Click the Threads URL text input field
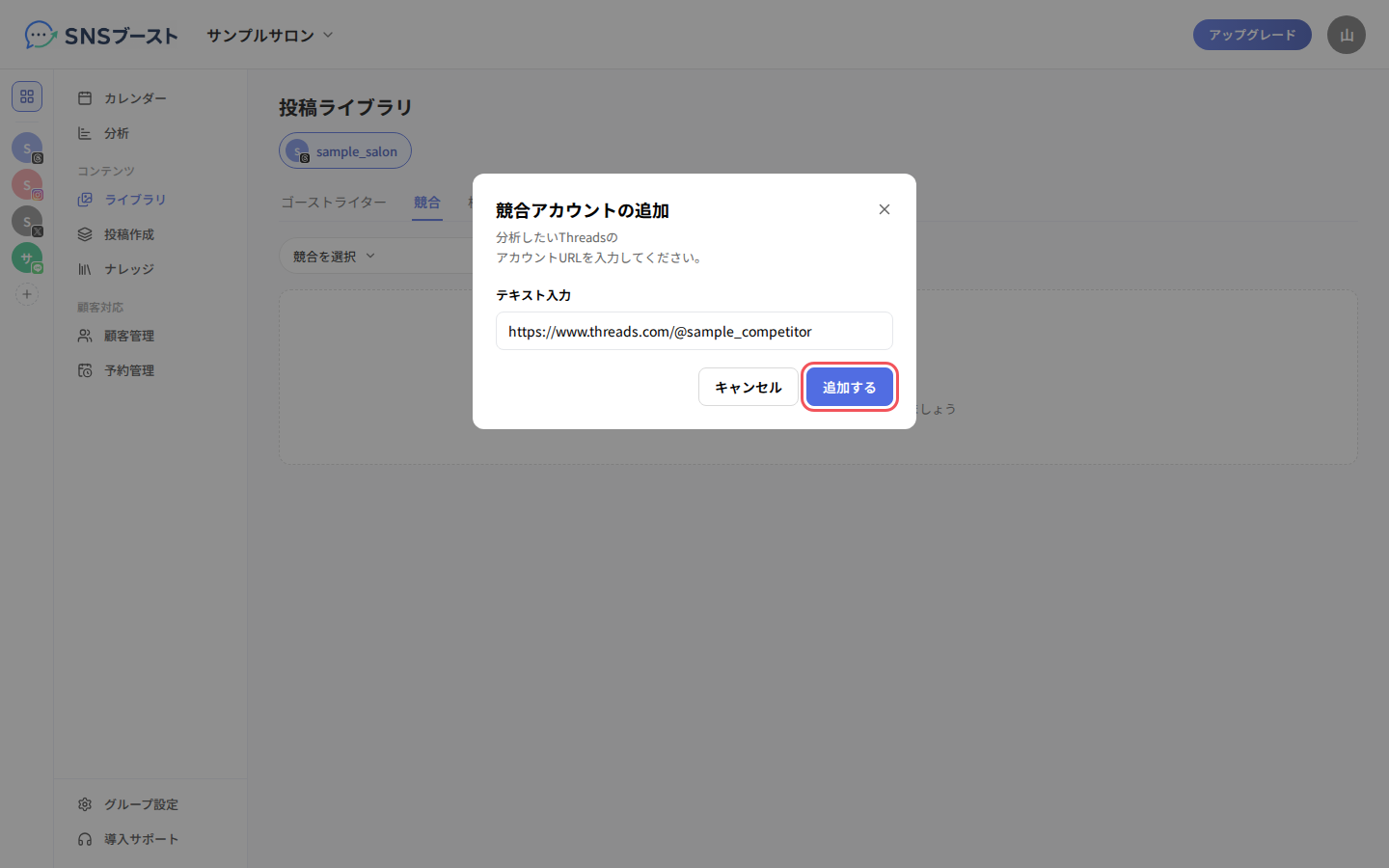This screenshot has width=1389, height=868. click(694, 331)
